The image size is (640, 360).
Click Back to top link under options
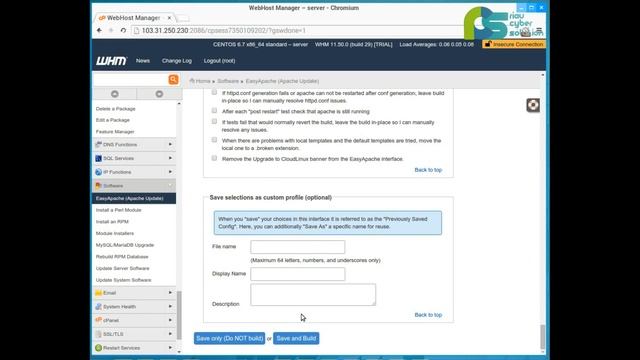pos(428,170)
